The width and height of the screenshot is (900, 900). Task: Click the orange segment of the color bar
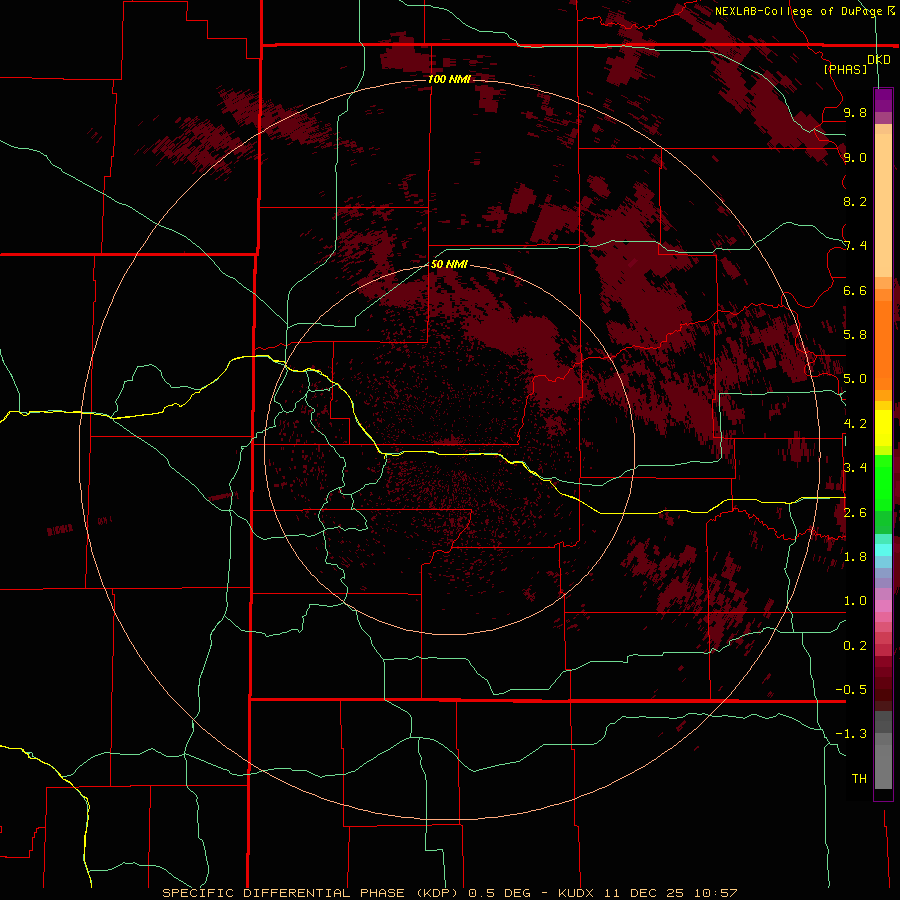883,344
